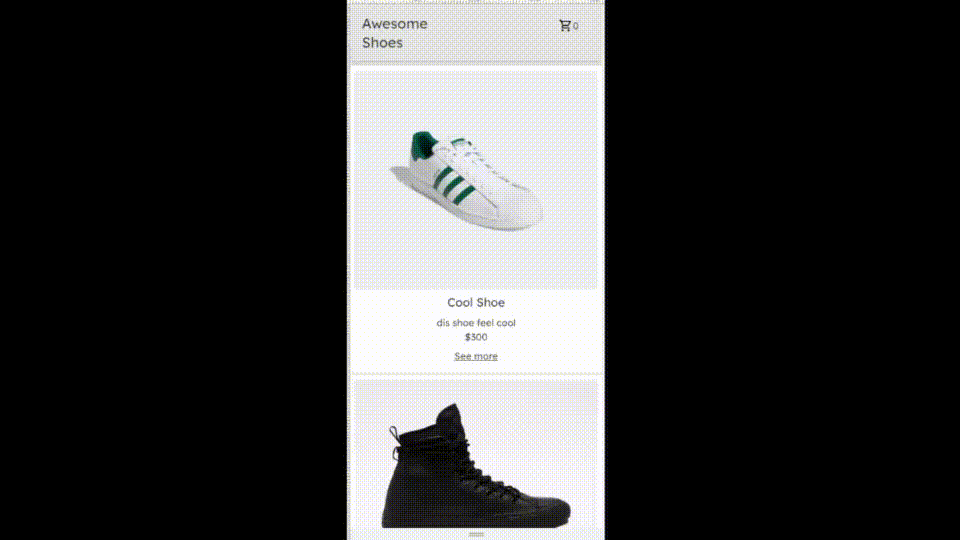Click the word "Awesome" in the header
The image size is (960, 540).
click(x=394, y=24)
